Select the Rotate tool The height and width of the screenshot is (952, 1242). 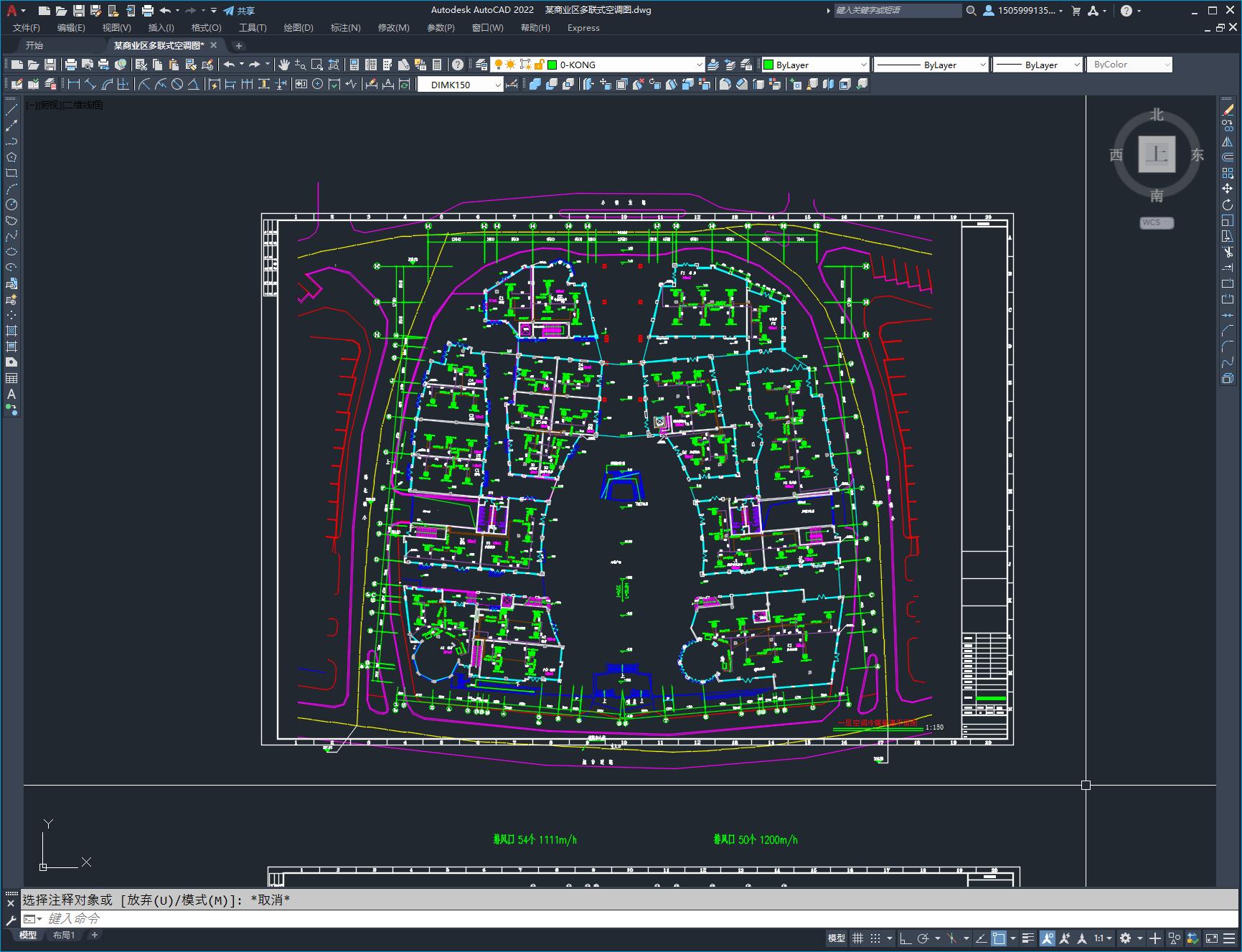(x=1228, y=204)
